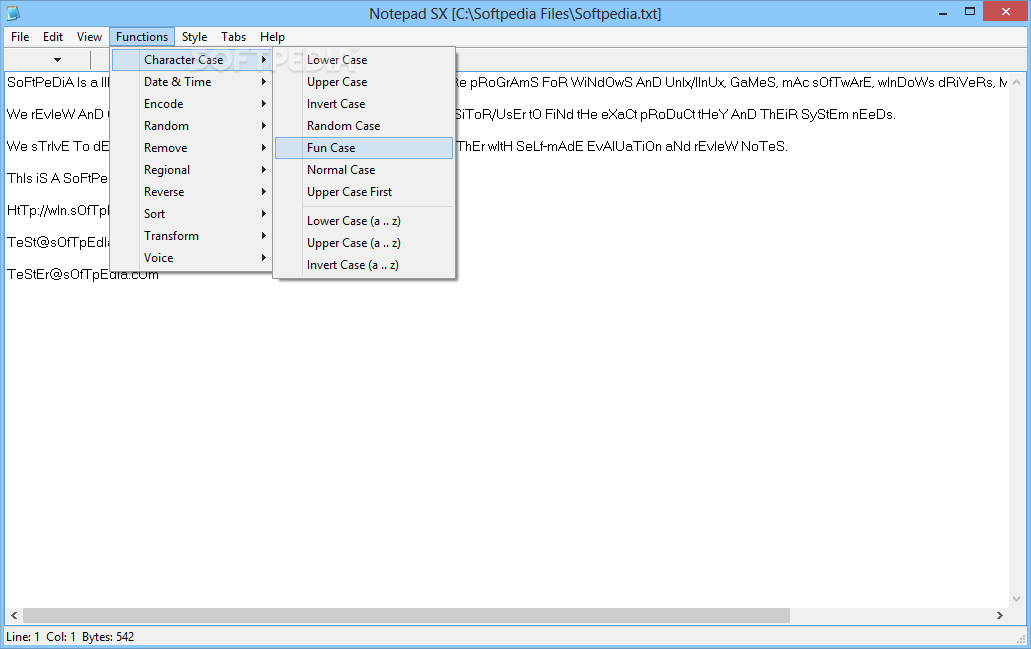1031x649 pixels.
Task: Select Upper Case (a .. z)
Action: point(364,243)
